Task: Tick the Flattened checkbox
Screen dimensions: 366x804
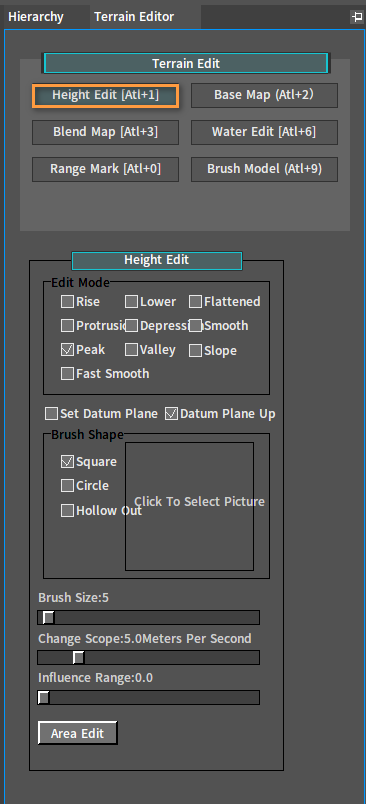Action: [x=195, y=302]
